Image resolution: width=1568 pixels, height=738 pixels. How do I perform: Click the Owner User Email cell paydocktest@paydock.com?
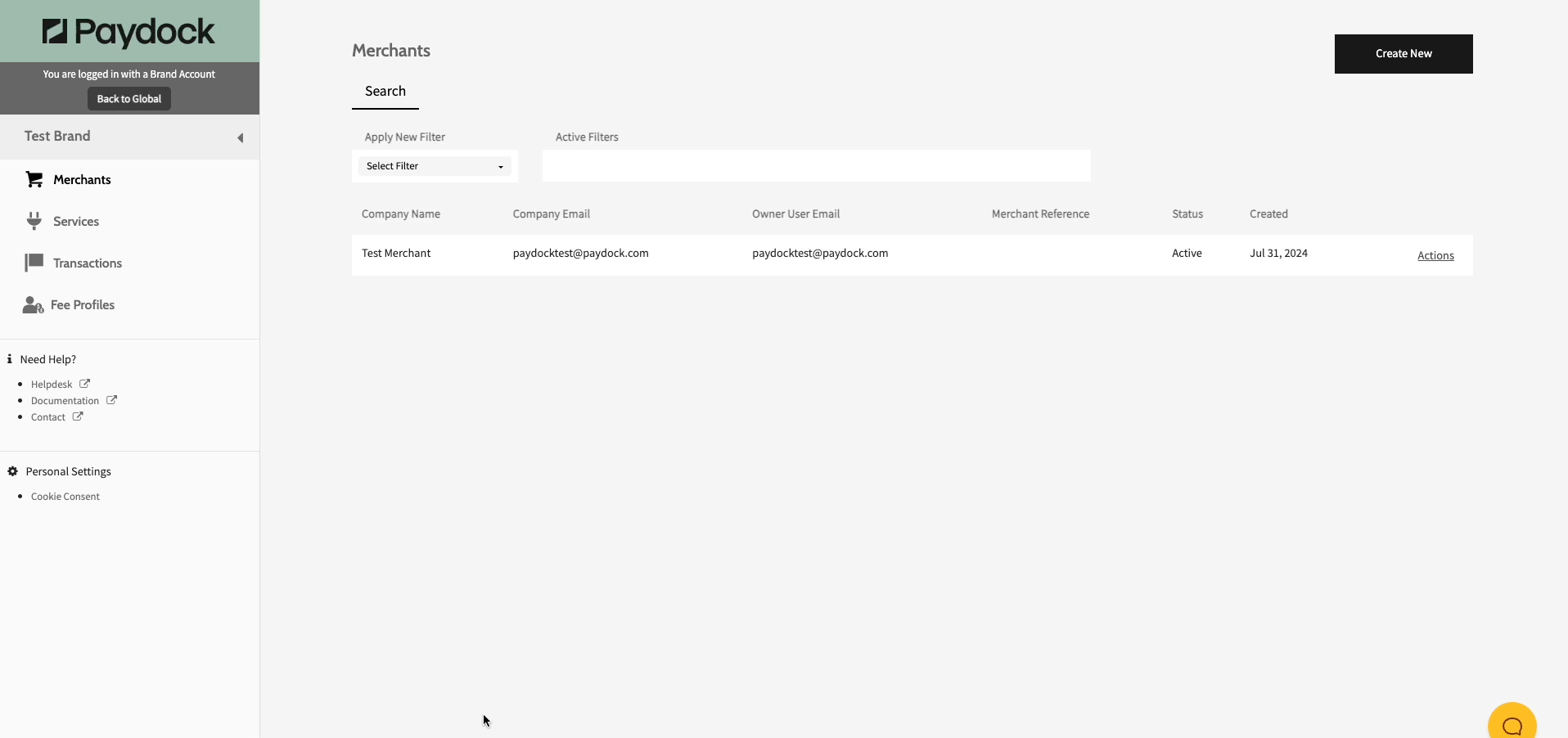820,254
